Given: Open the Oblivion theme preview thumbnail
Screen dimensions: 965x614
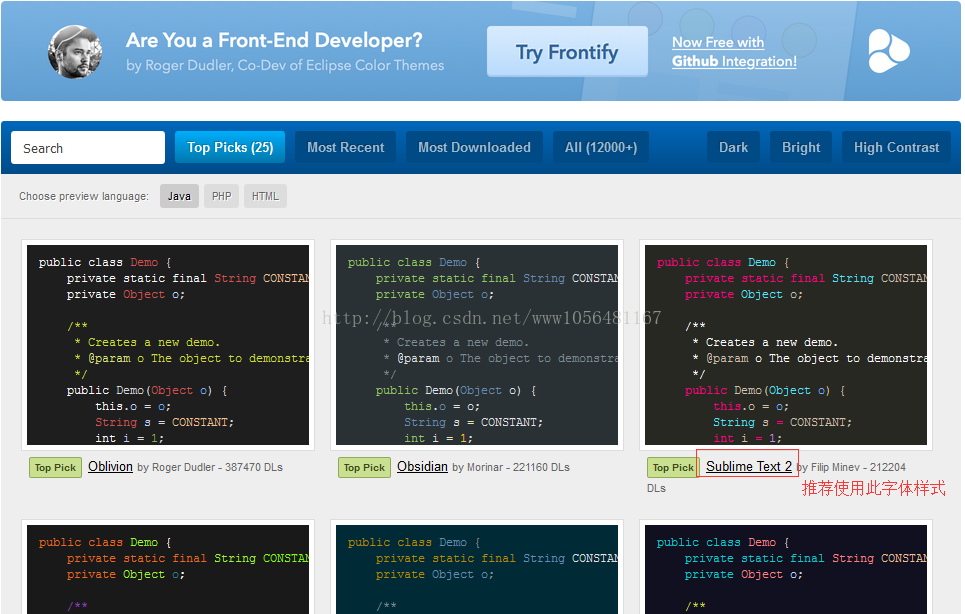Looking at the screenshot, I should click(x=168, y=345).
